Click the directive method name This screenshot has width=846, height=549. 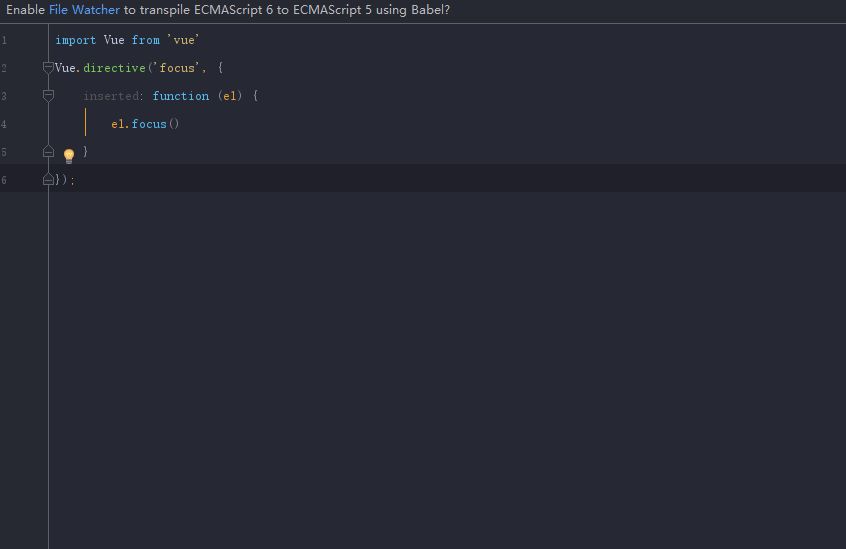tap(114, 68)
